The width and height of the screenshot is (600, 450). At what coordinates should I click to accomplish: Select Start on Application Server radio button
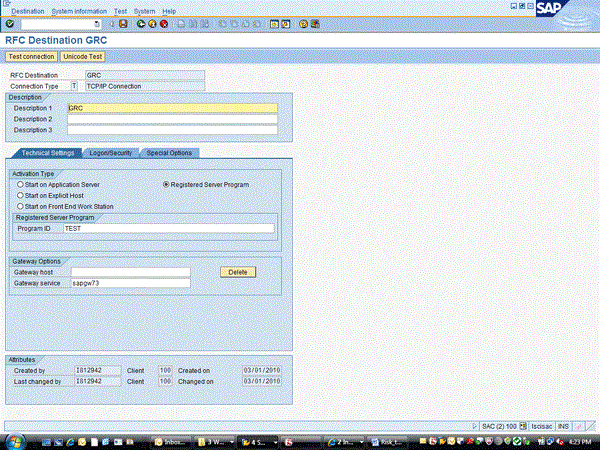click(21, 185)
